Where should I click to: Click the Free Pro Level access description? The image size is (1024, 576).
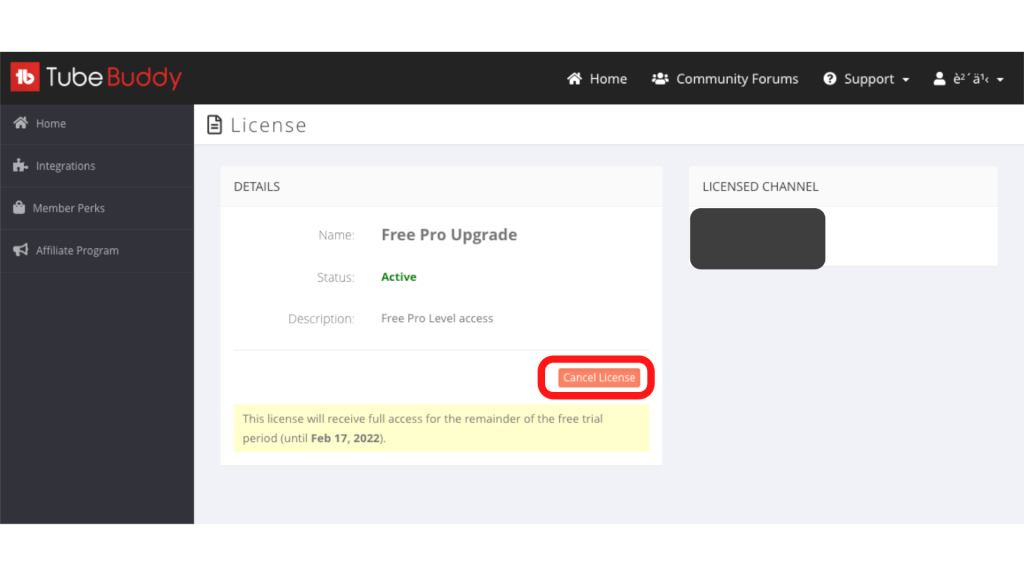[x=437, y=318]
